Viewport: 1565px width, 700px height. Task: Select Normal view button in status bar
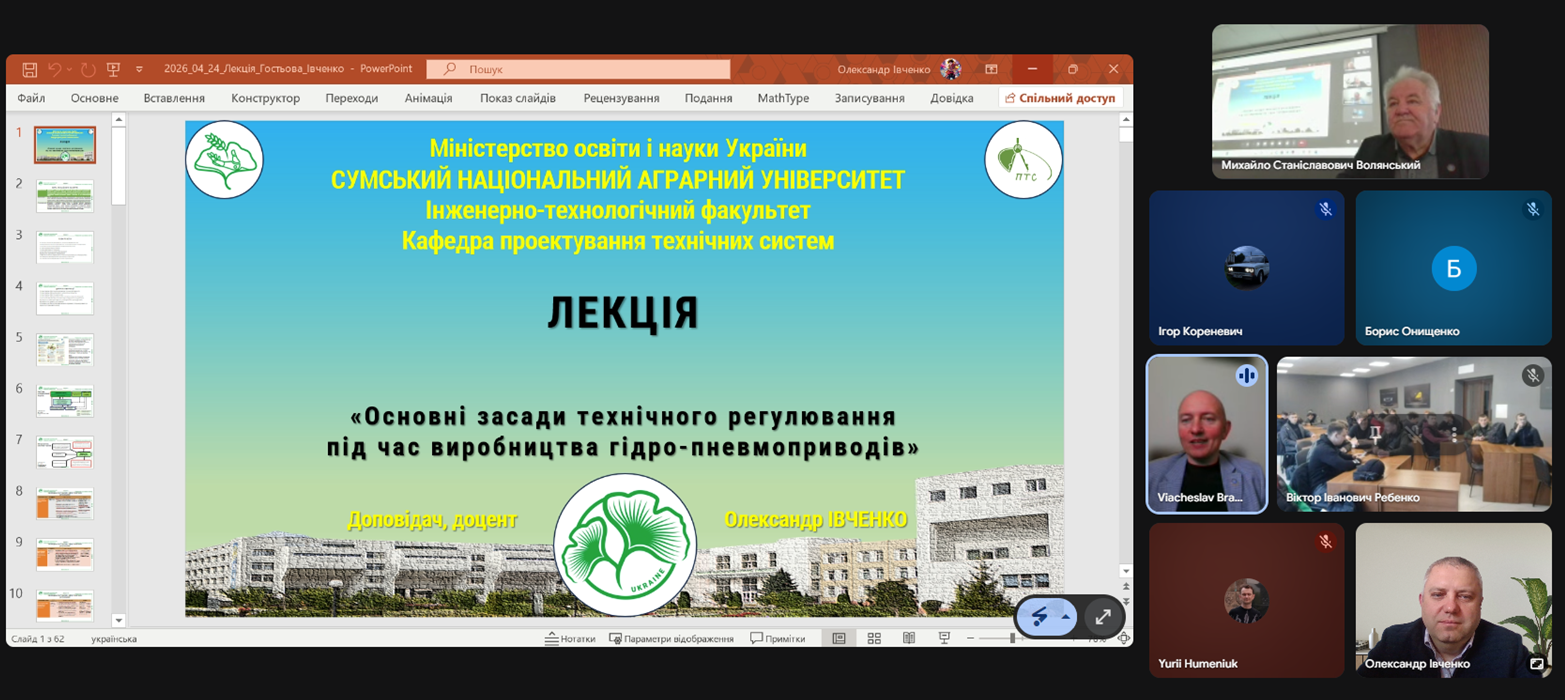[x=839, y=638]
